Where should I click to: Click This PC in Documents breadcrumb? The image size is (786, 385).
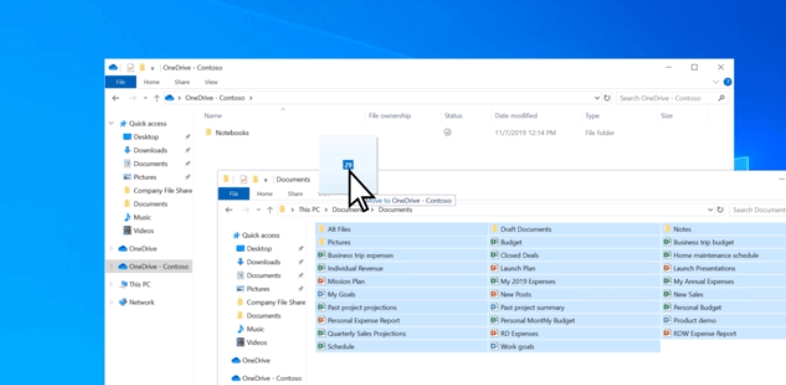click(x=309, y=210)
